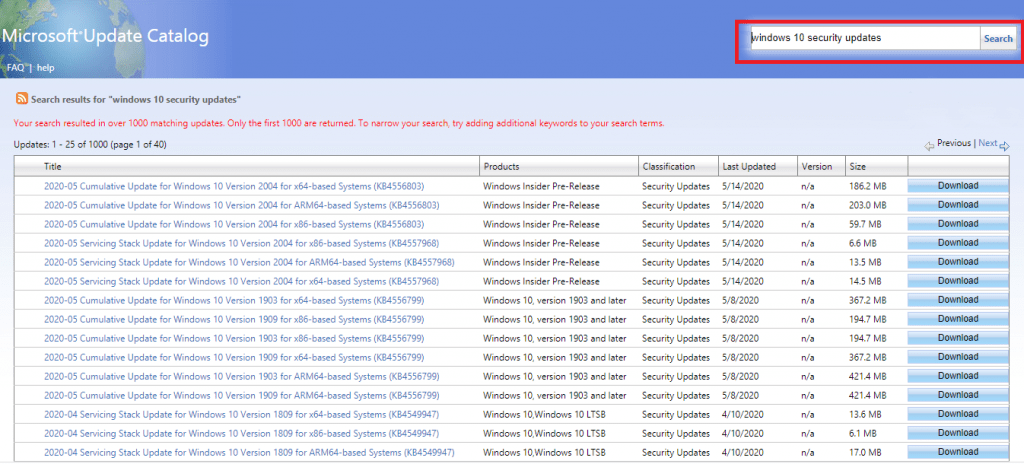
Task: Click the Previous page text
Action: coord(953,142)
